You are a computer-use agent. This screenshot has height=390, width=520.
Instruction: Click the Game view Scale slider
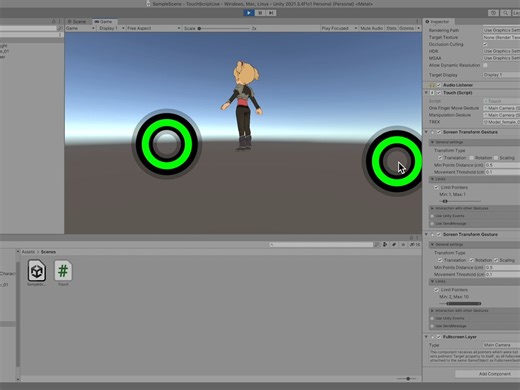(224, 28)
